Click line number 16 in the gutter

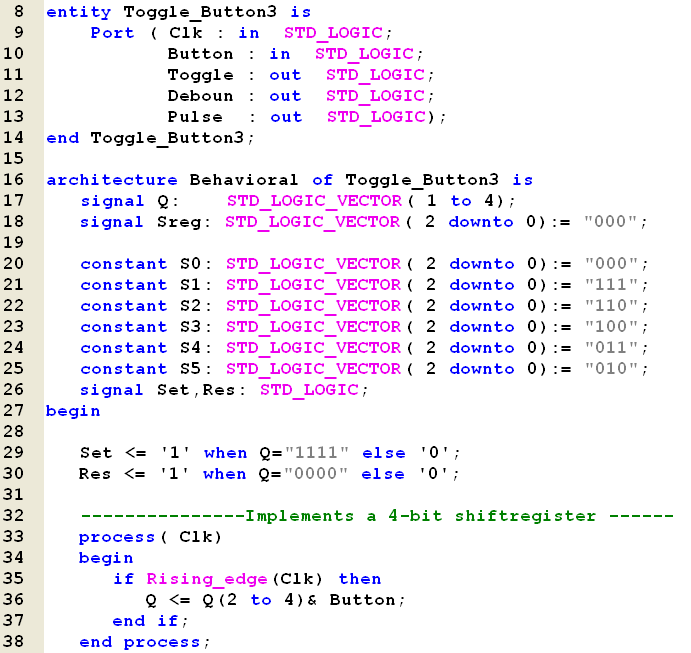click(14, 179)
